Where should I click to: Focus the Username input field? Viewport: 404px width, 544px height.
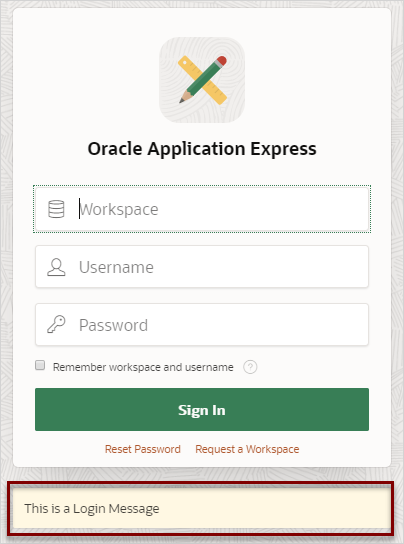click(202, 267)
